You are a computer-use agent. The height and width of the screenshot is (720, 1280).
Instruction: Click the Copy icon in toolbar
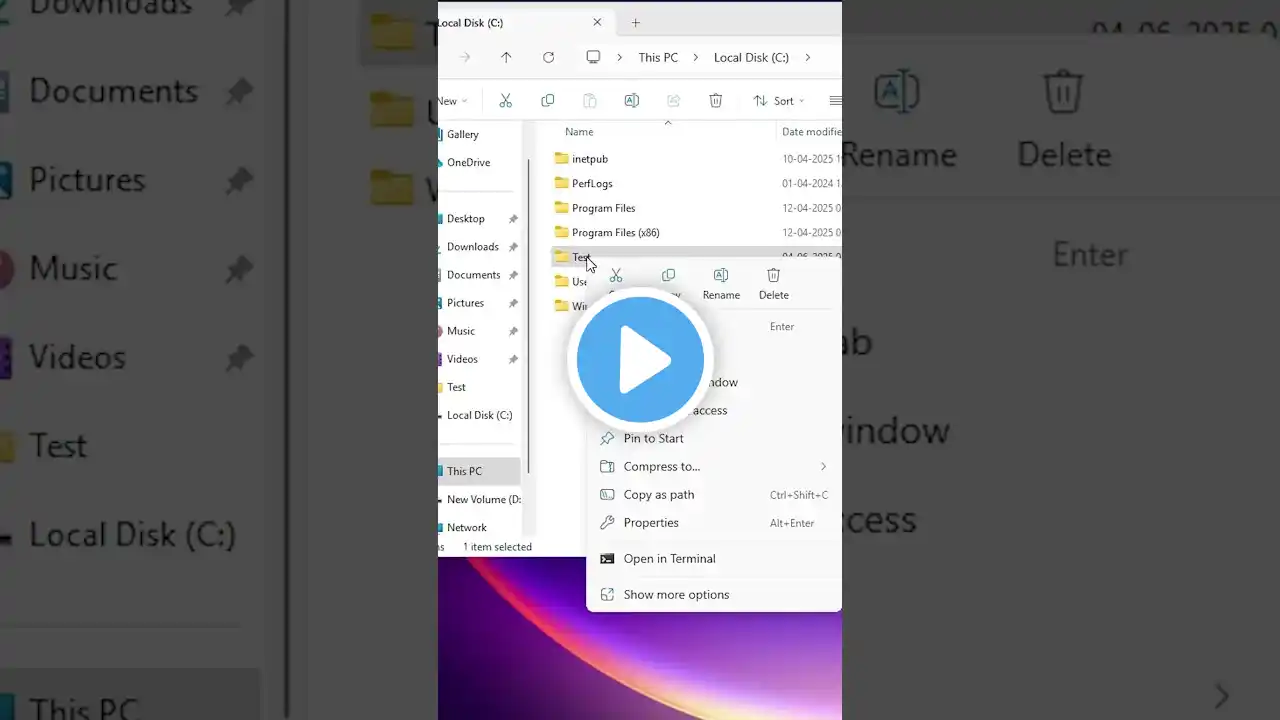tap(547, 101)
